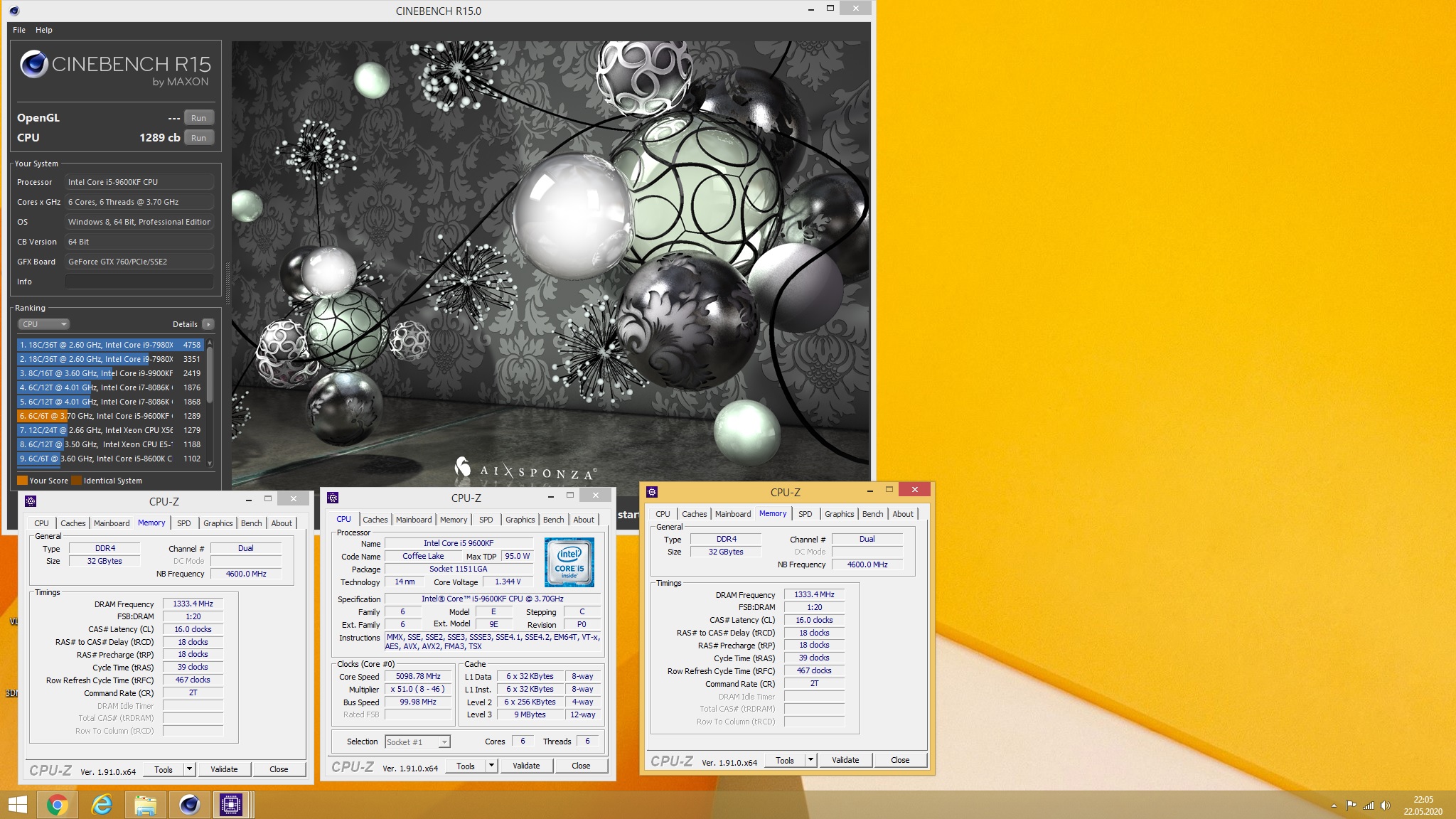This screenshot has height=819, width=1456.
Task: Click the Intel Core i5 logo badge
Action: click(569, 562)
